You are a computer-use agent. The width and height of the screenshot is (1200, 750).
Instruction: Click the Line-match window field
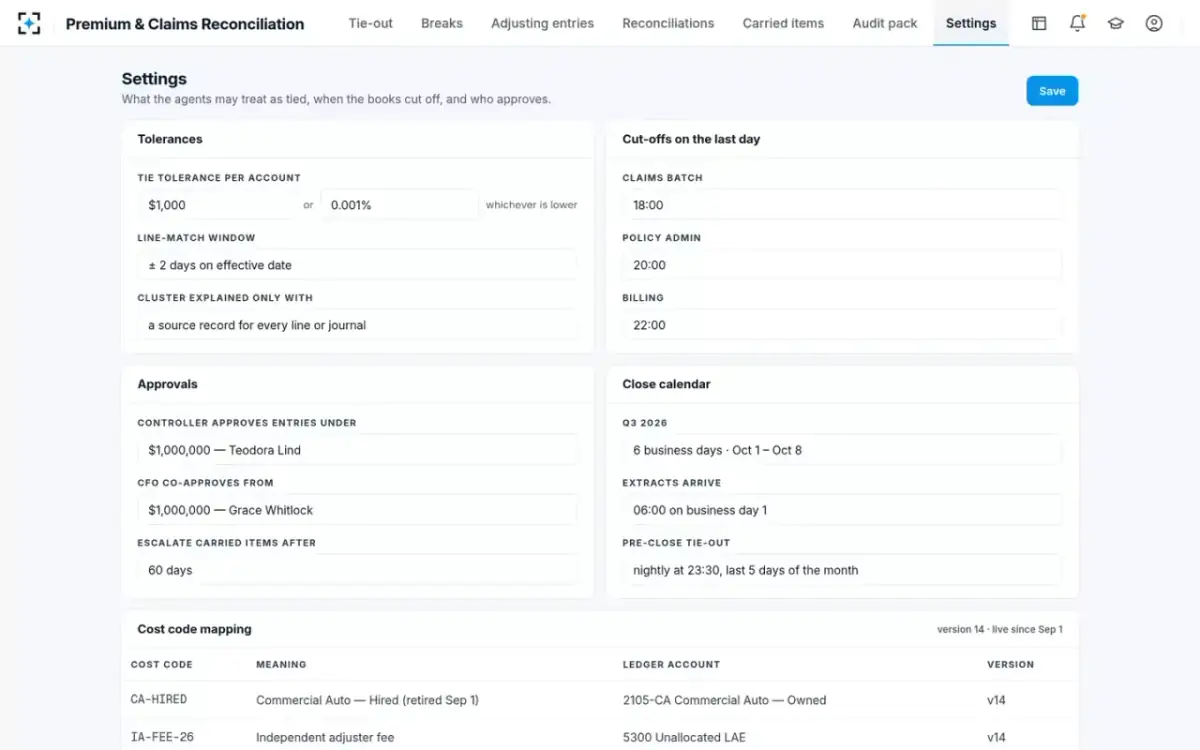tap(357, 265)
